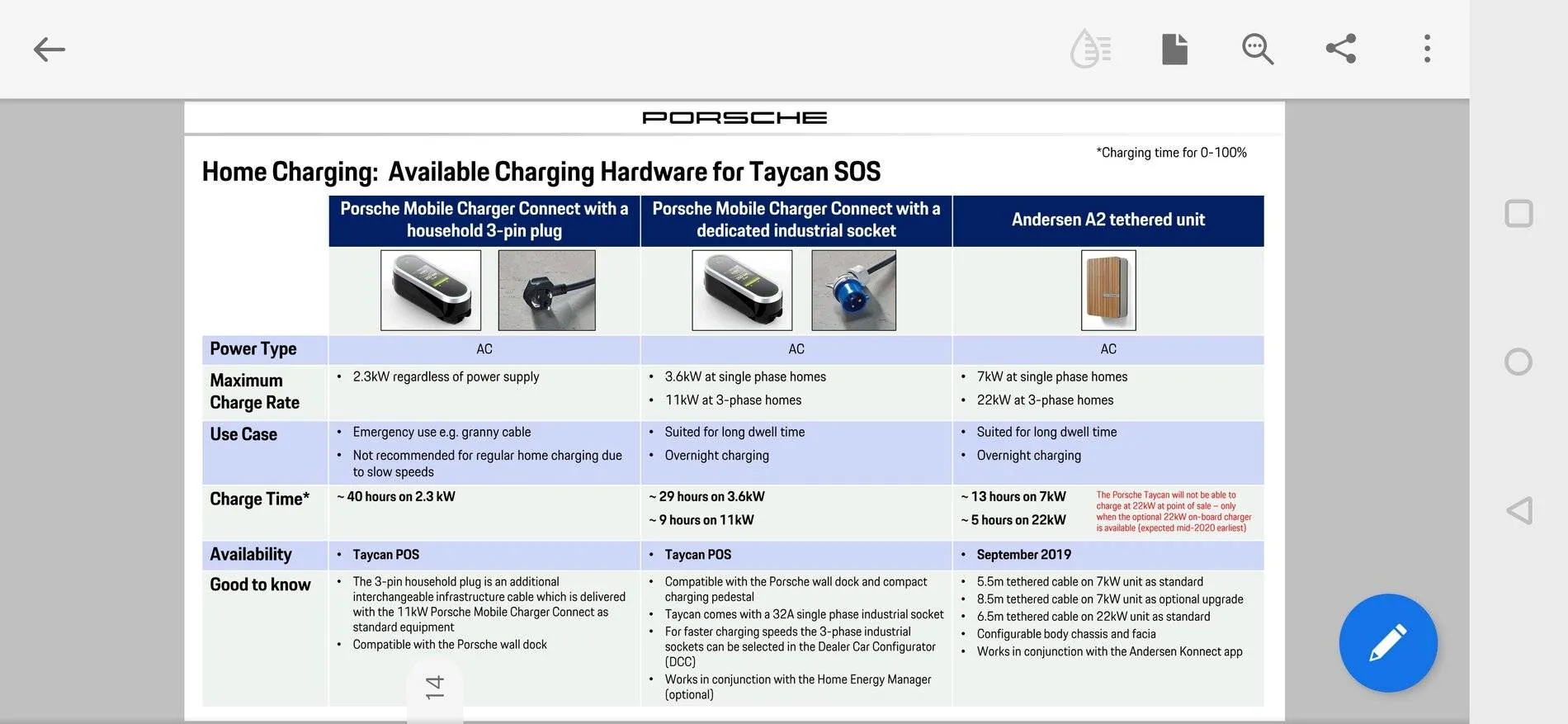This screenshot has height=724, width=1568.
Task: Select the 'Home Charging' slide title
Action: point(541,172)
